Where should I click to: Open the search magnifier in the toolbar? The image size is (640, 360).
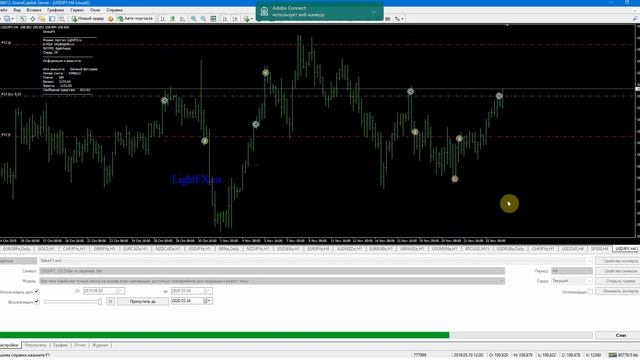click(635, 19)
